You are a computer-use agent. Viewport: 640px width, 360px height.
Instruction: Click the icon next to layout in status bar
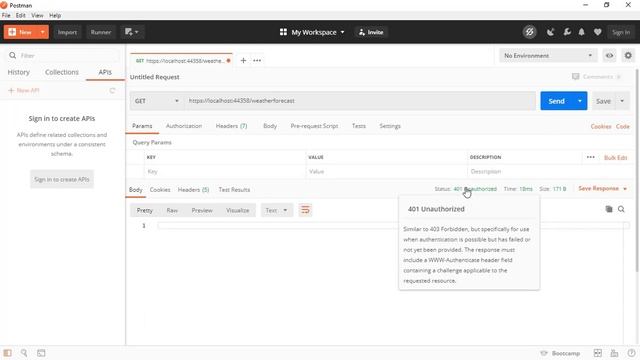(x=614, y=353)
